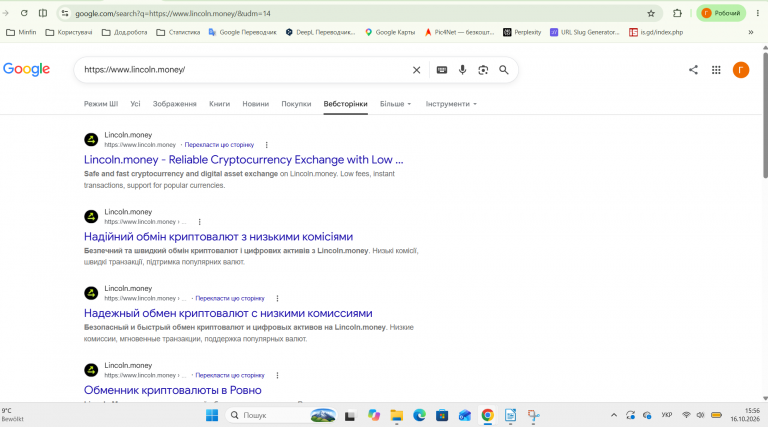Open Надежный обмен криптовалют result link
Screen dimensions: 768x427
point(228,313)
